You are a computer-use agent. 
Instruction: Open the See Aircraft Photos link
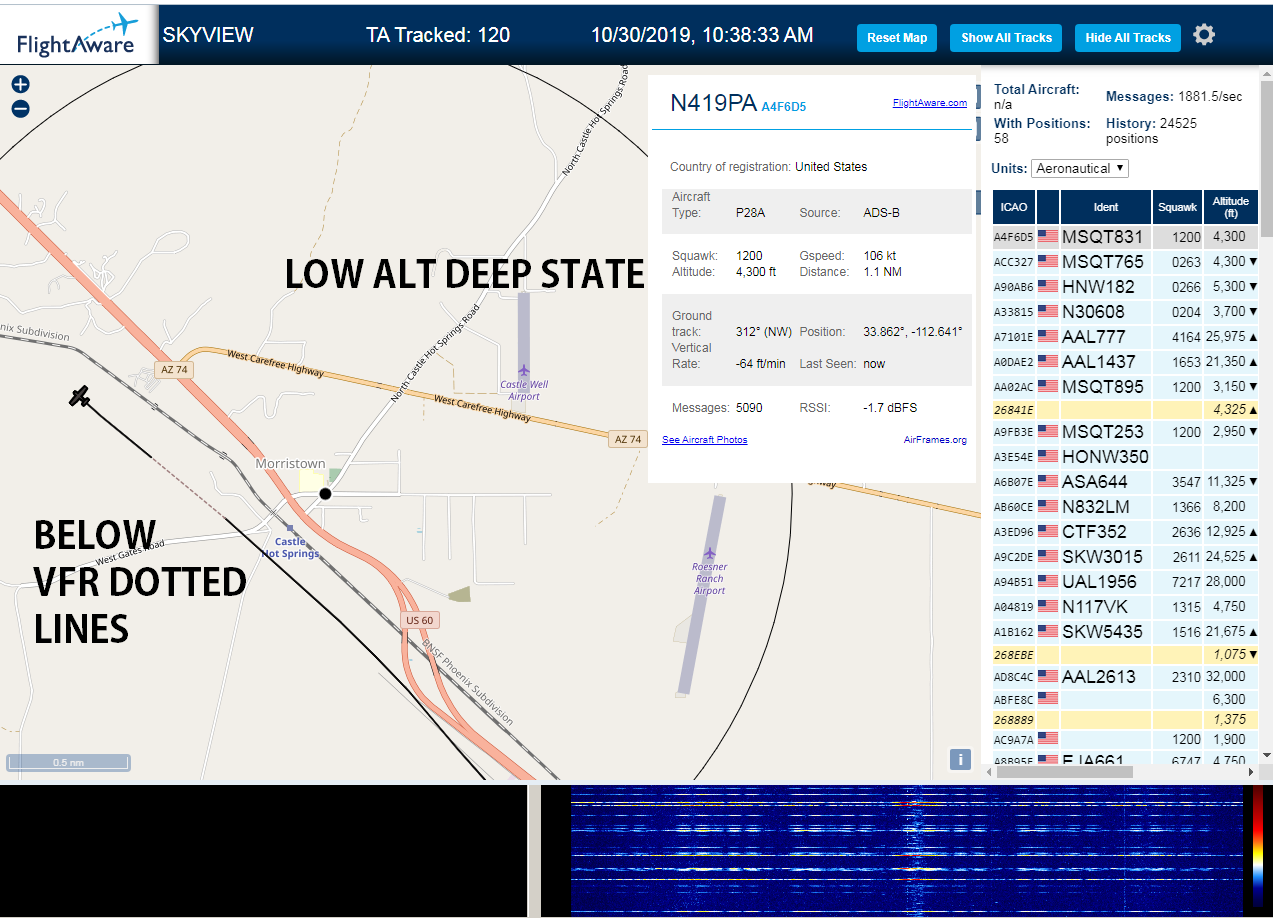tap(705, 440)
